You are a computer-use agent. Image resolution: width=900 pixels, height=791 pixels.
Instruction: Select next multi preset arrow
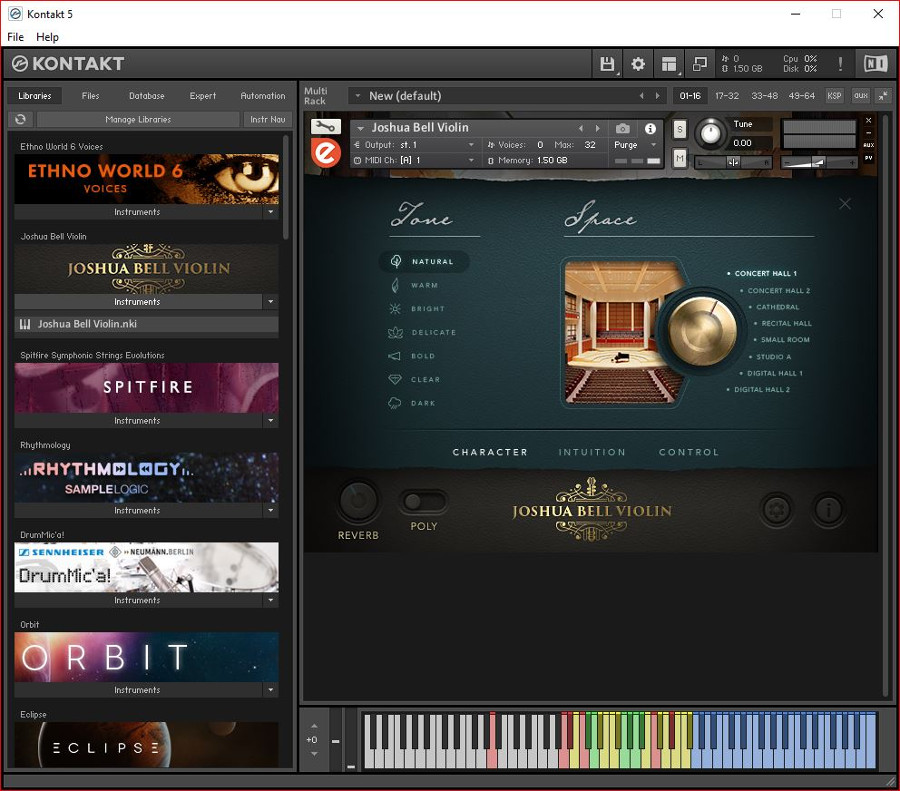[x=658, y=96]
